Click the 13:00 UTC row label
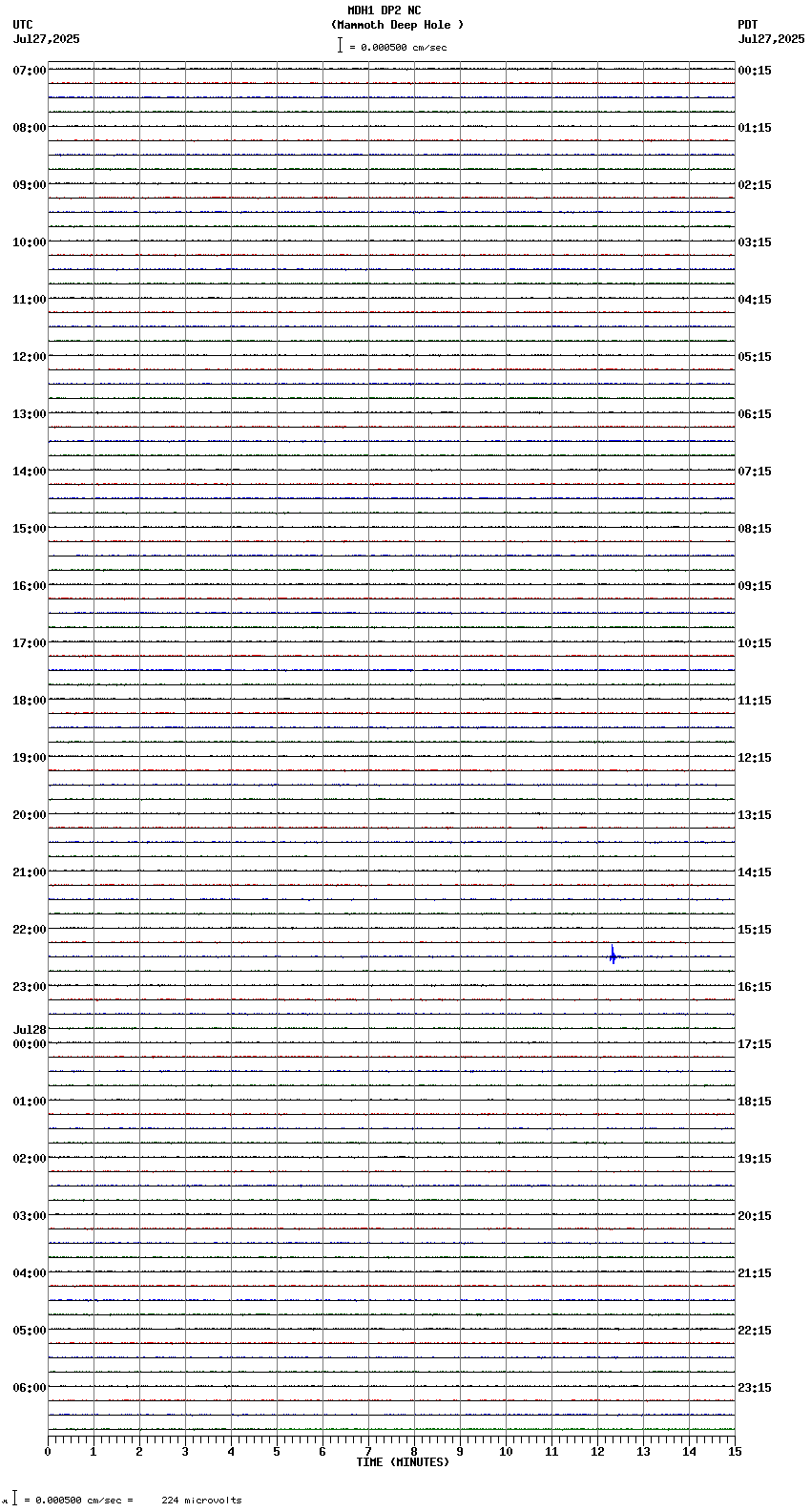Screen dimensions: 811x1512 [30, 414]
